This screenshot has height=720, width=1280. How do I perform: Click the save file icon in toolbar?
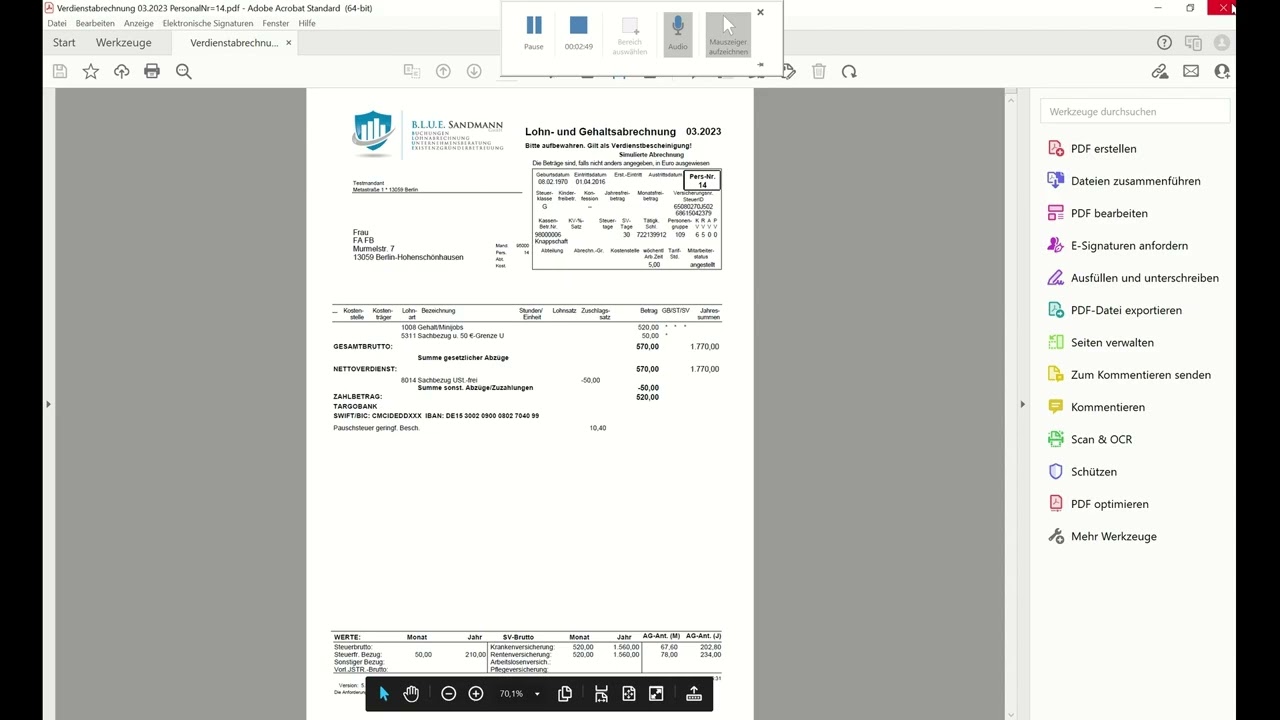click(60, 71)
